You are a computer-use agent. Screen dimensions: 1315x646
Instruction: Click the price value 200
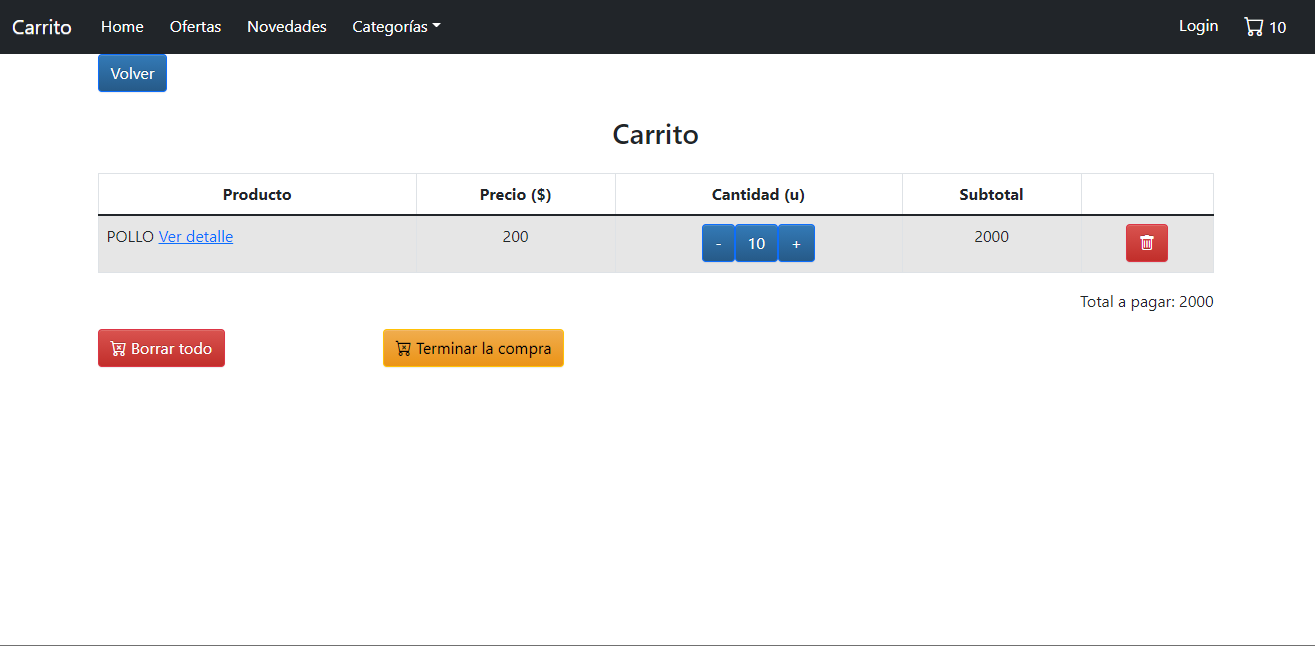point(515,237)
